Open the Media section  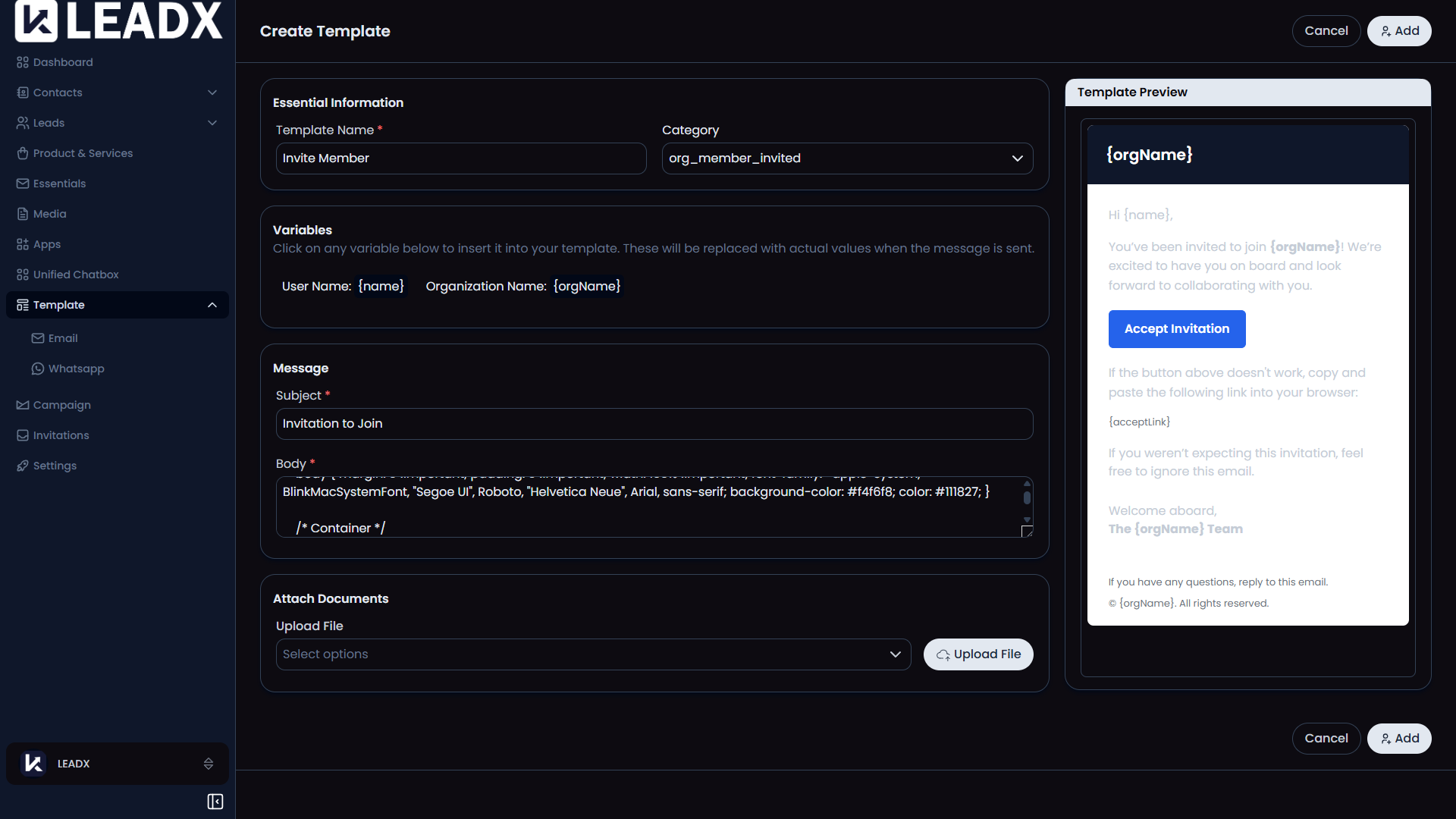coord(49,213)
